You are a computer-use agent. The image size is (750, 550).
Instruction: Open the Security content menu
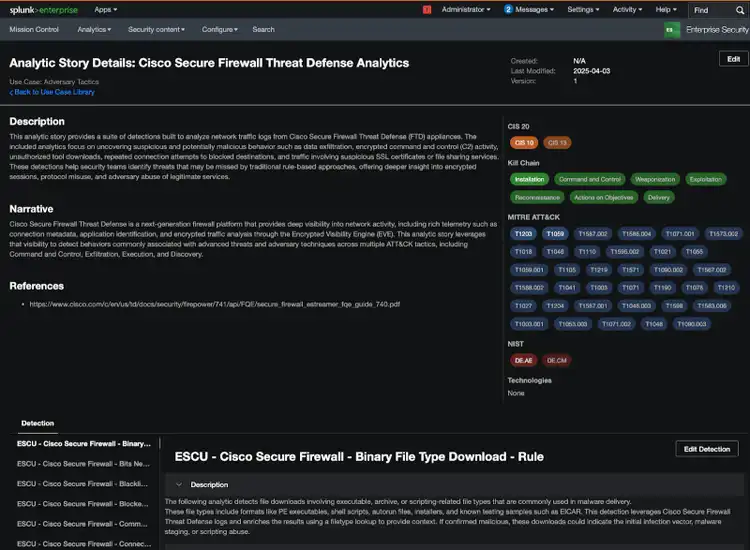158,30
